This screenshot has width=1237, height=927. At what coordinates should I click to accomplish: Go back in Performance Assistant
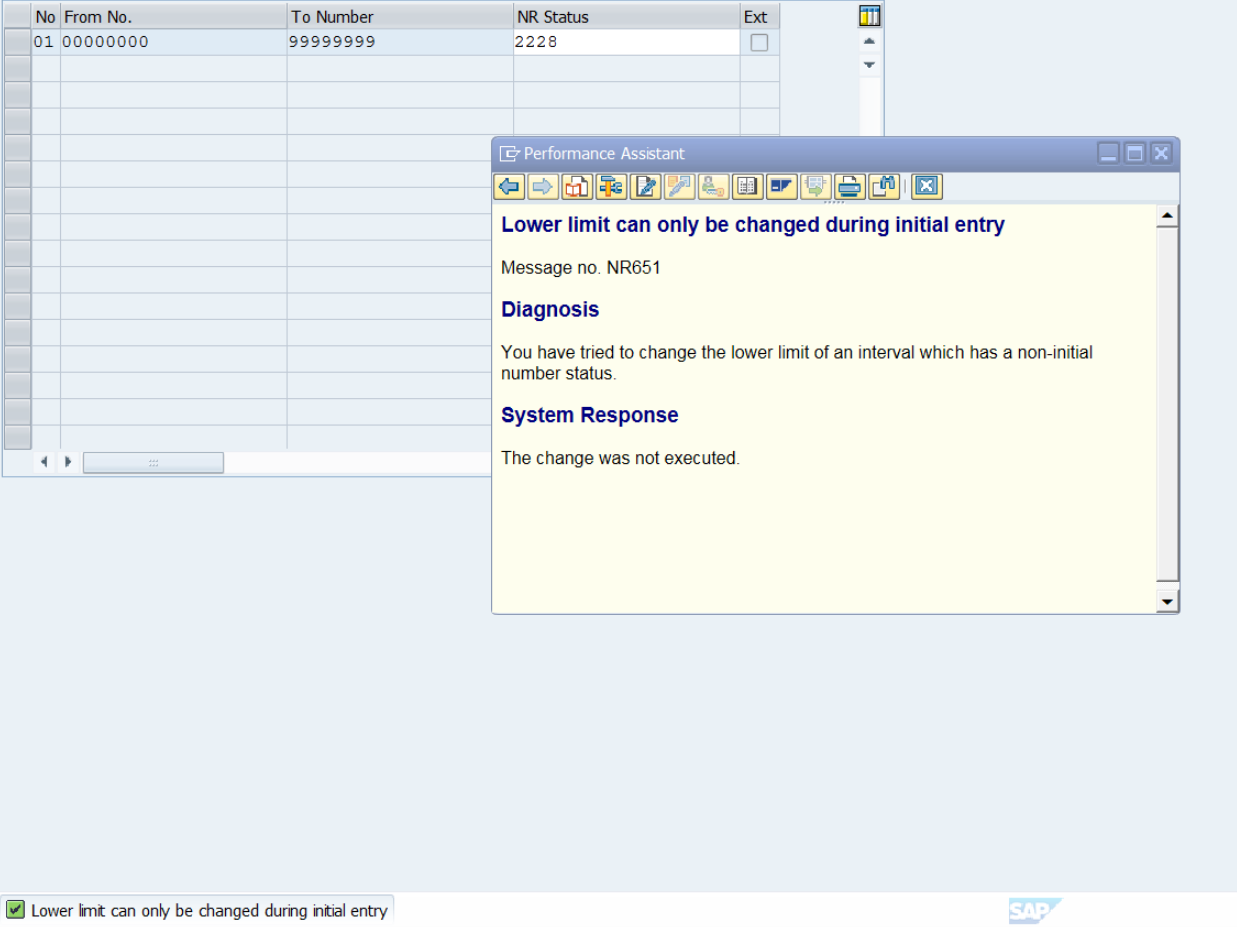point(509,186)
